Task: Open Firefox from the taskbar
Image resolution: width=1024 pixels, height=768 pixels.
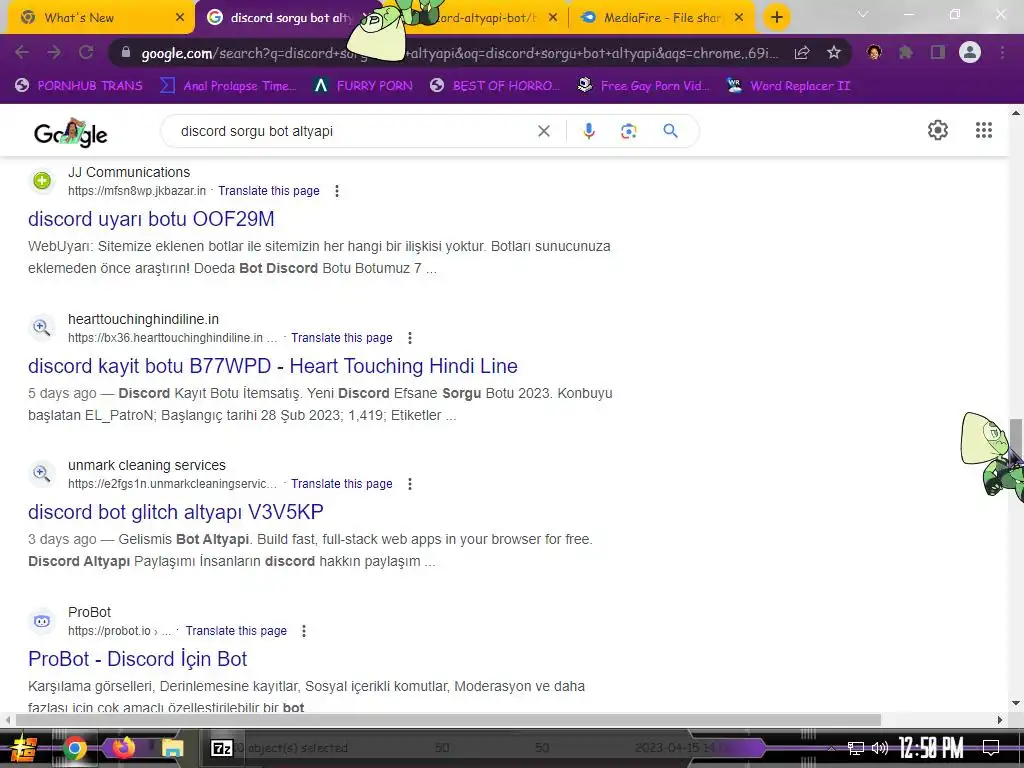Action: click(x=123, y=747)
